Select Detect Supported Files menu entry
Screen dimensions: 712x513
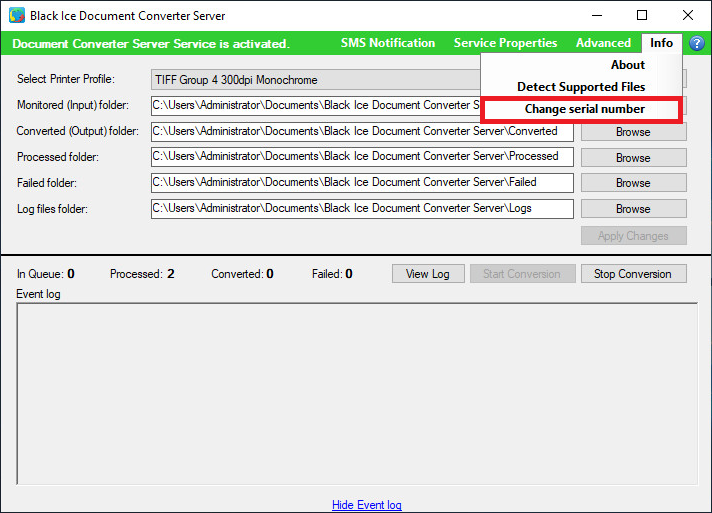tap(581, 87)
